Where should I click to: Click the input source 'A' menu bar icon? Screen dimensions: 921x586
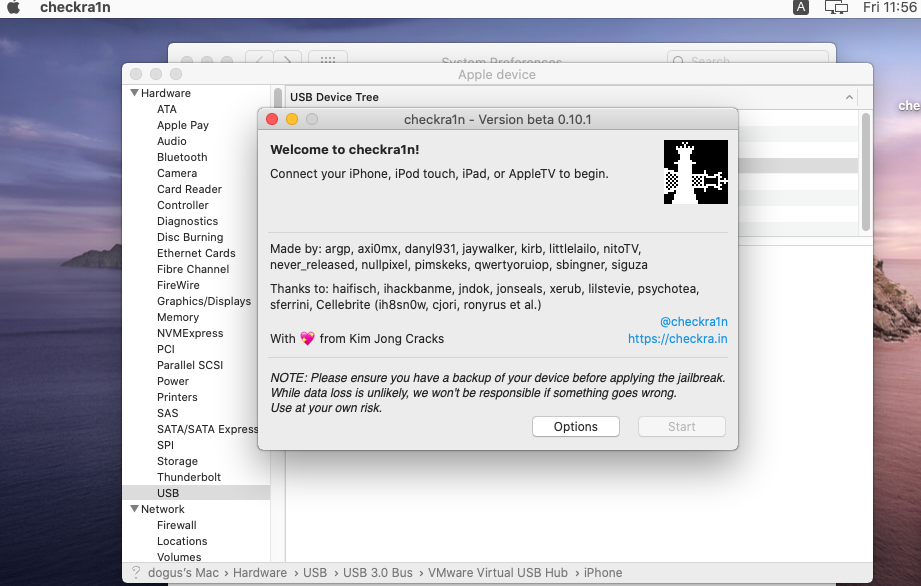click(x=801, y=7)
